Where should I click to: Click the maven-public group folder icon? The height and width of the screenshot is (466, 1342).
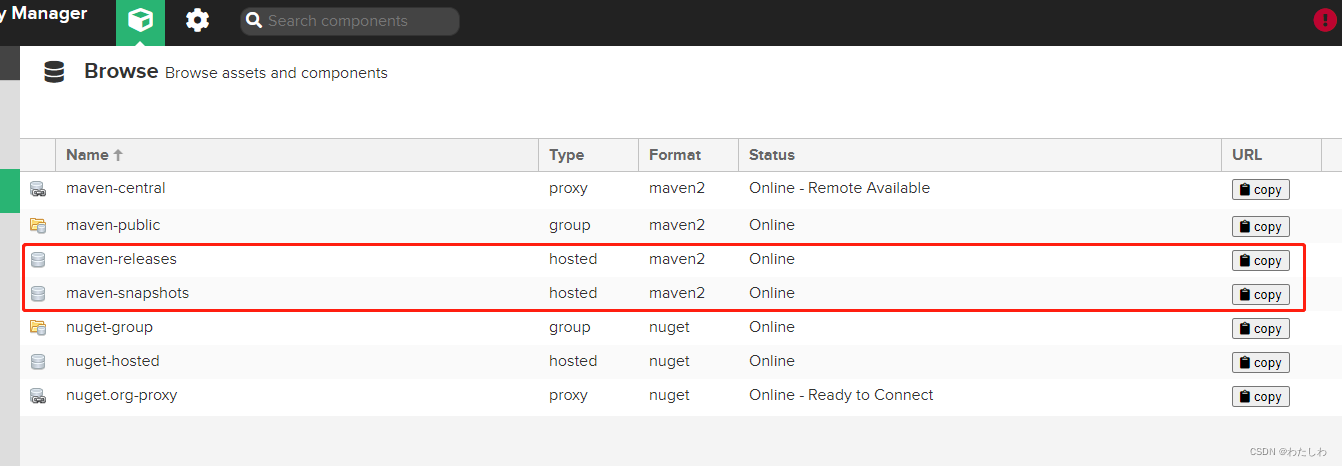click(x=38, y=225)
